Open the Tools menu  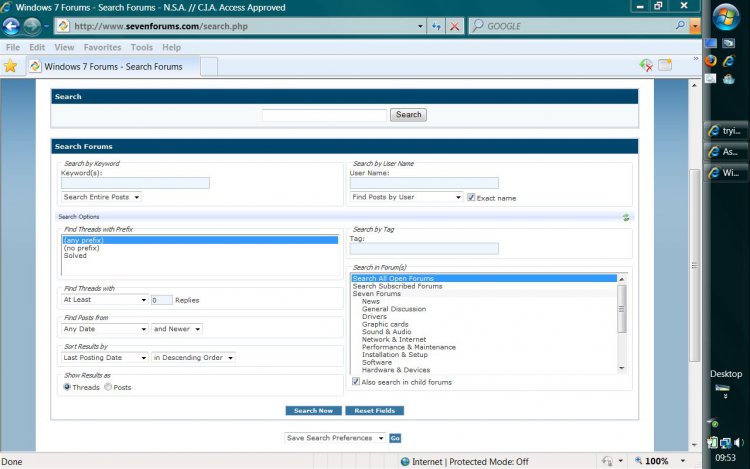[141, 47]
